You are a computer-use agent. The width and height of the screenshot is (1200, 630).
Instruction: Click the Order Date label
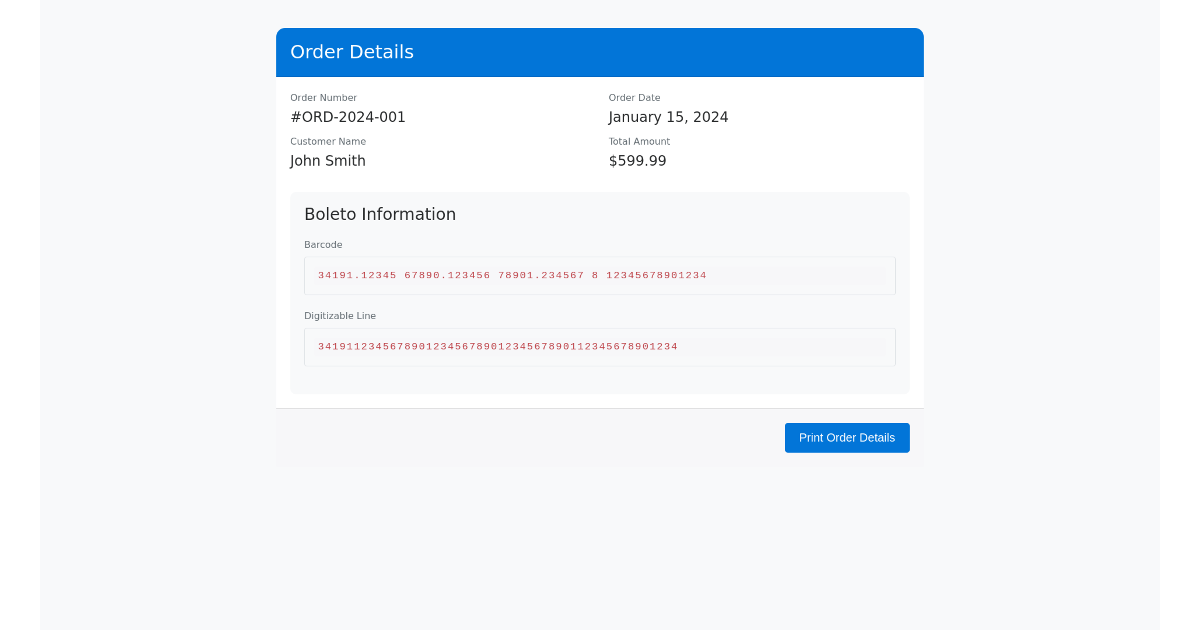[634, 97]
